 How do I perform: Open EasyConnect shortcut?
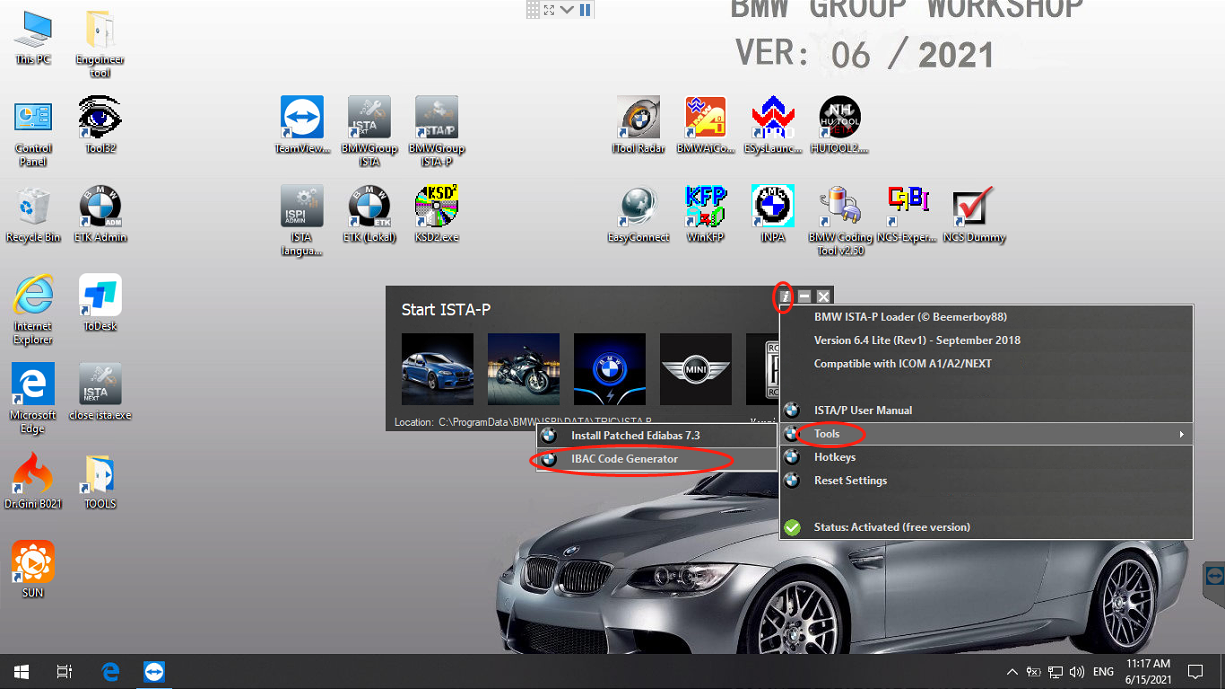[639, 214]
